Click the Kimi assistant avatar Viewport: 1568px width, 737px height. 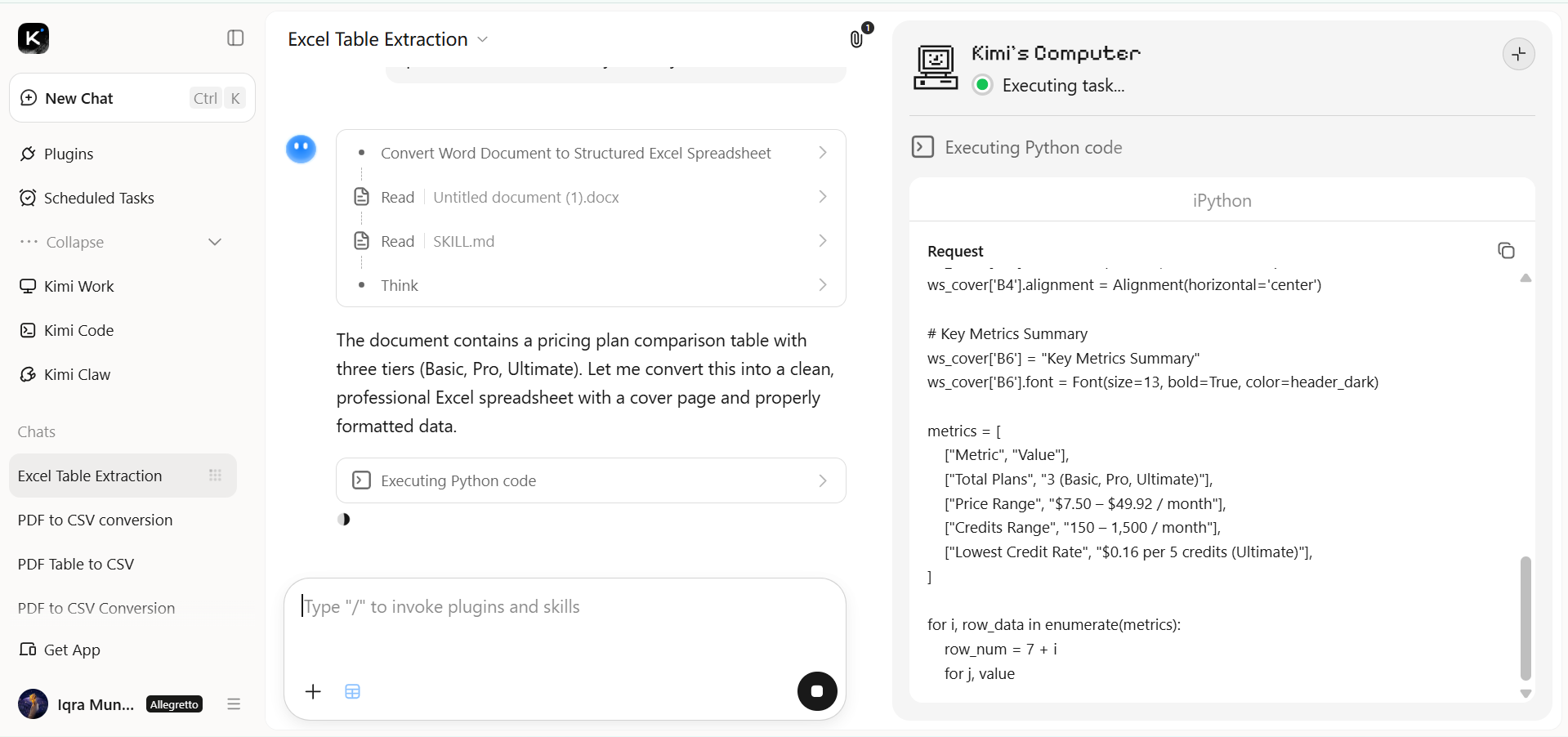tap(301, 149)
